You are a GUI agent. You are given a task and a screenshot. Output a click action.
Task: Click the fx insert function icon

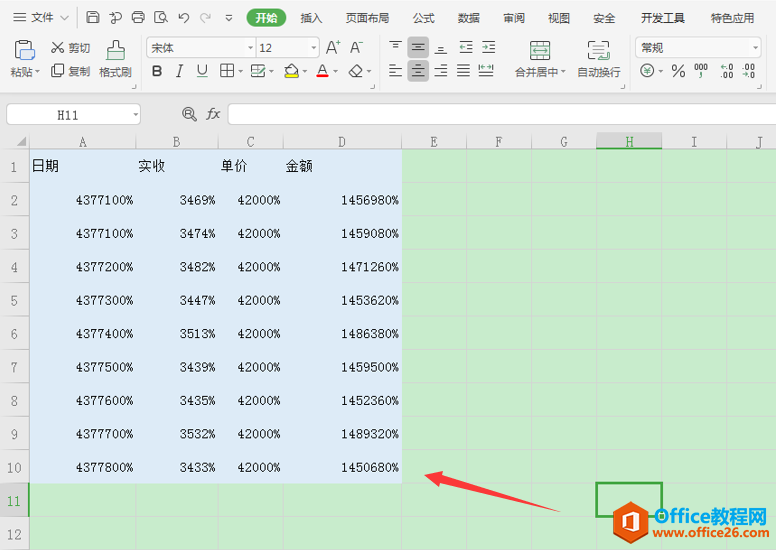click(x=213, y=114)
